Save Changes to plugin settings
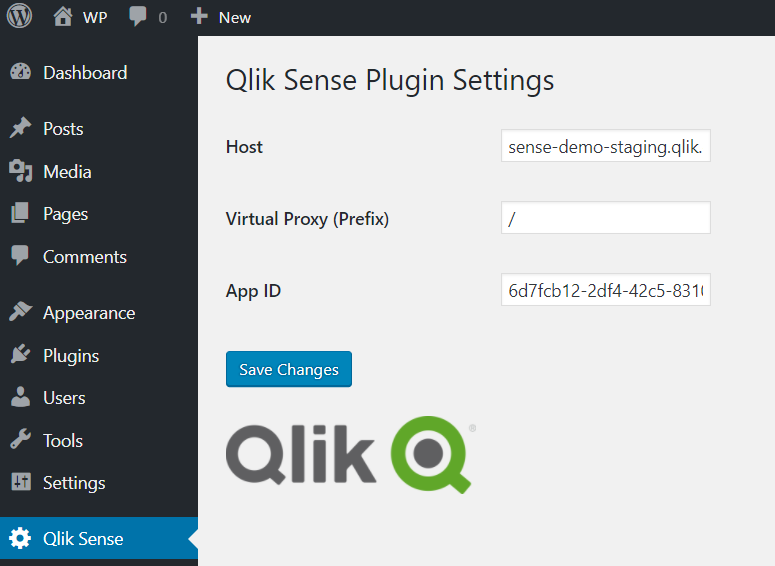This screenshot has width=775, height=566. pos(289,369)
